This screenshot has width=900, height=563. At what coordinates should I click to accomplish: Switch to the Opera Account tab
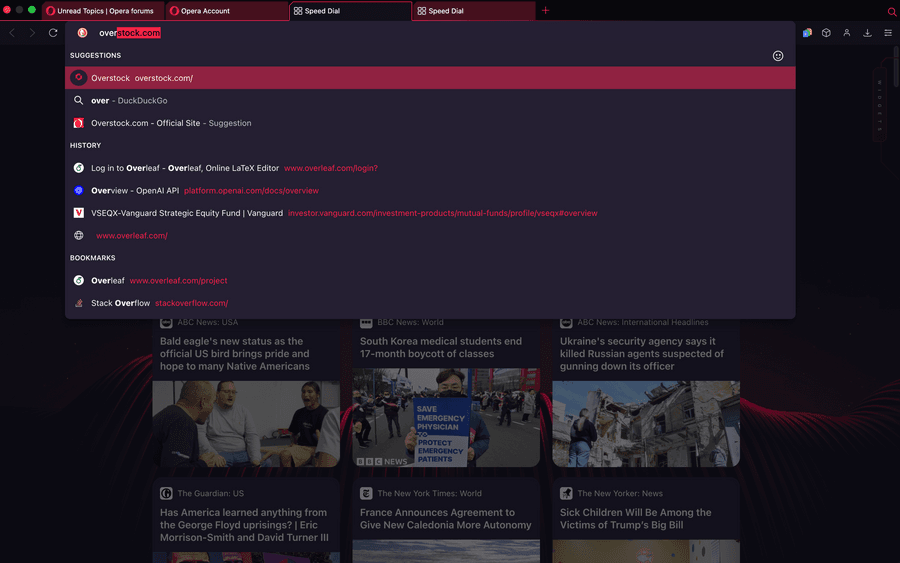[227, 11]
